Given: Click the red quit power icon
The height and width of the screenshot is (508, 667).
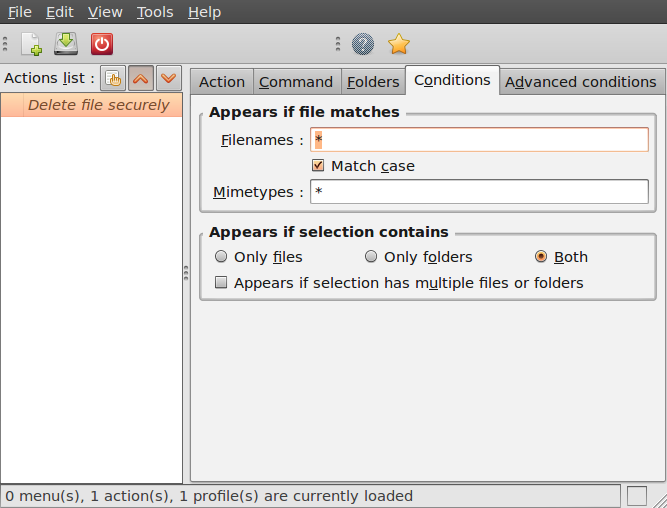Looking at the screenshot, I should coord(102,44).
